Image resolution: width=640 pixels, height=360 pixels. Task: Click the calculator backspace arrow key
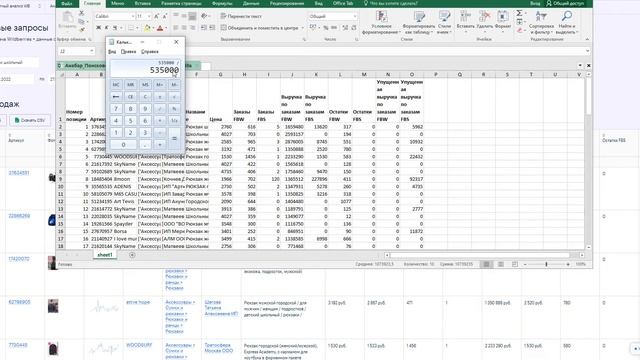116,97
